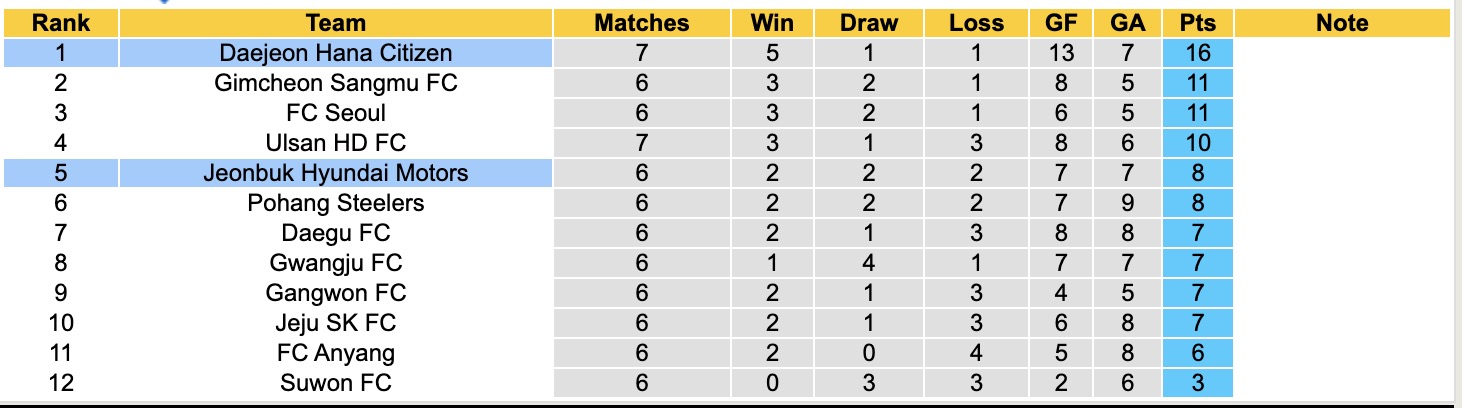Open the Gwangju FC team link
This screenshot has width=1462, height=408.
pos(336,263)
